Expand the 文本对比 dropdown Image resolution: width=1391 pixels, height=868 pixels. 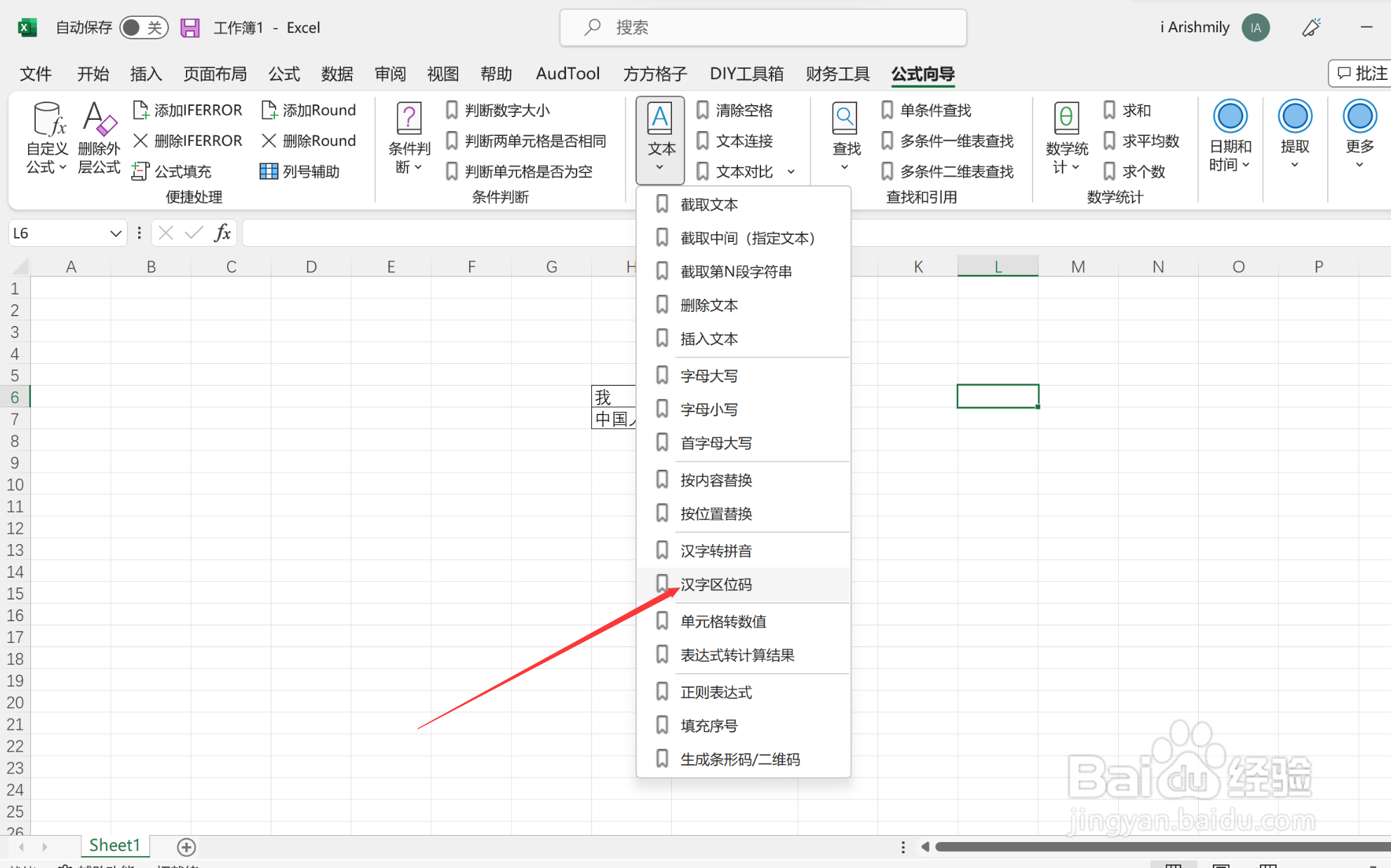point(791,171)
